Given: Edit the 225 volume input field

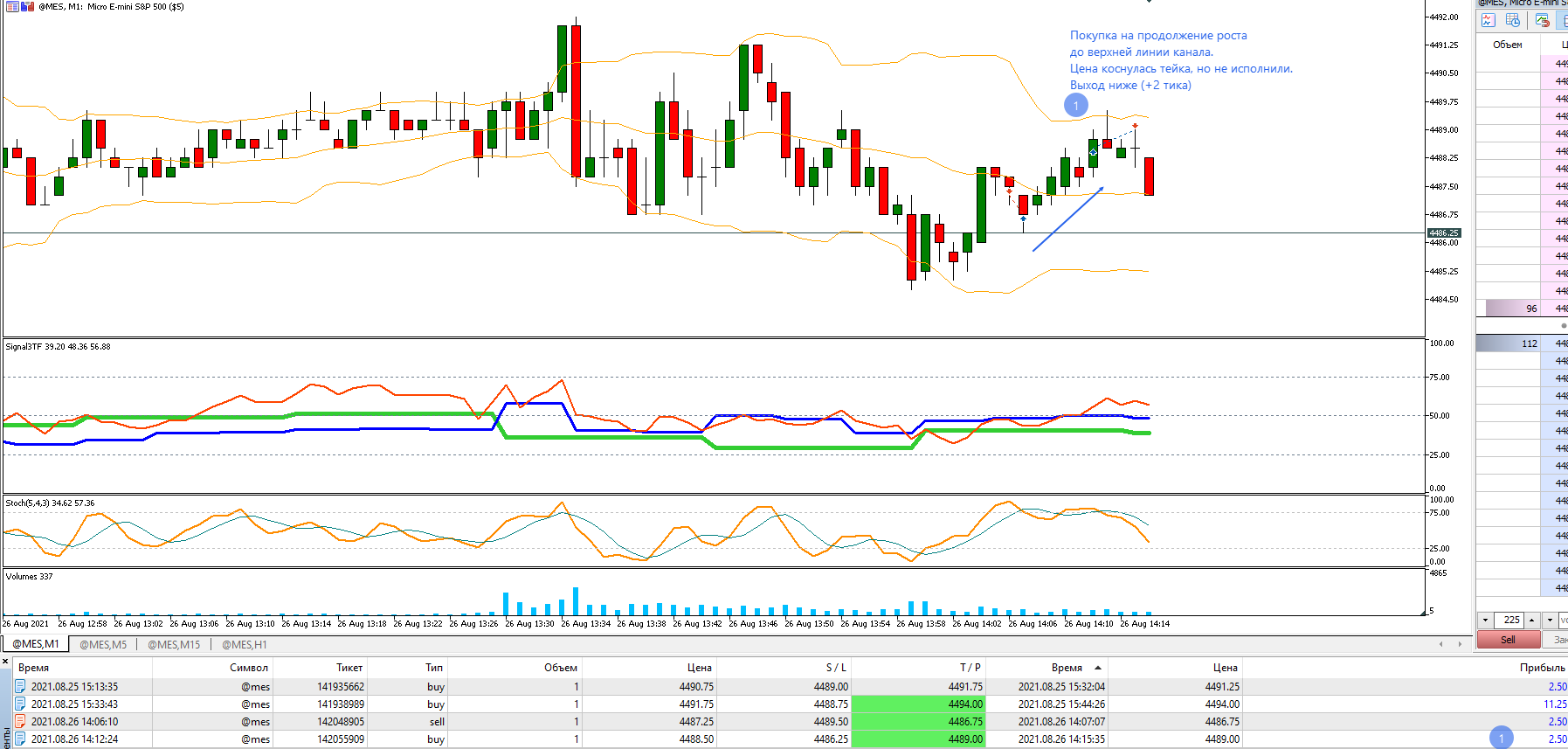Looking at the screenshot, I should pos(1509,620).
